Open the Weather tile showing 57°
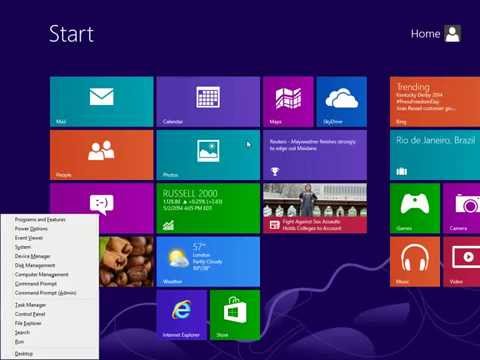This screenshot has height=360, width=480. (208, 262)
